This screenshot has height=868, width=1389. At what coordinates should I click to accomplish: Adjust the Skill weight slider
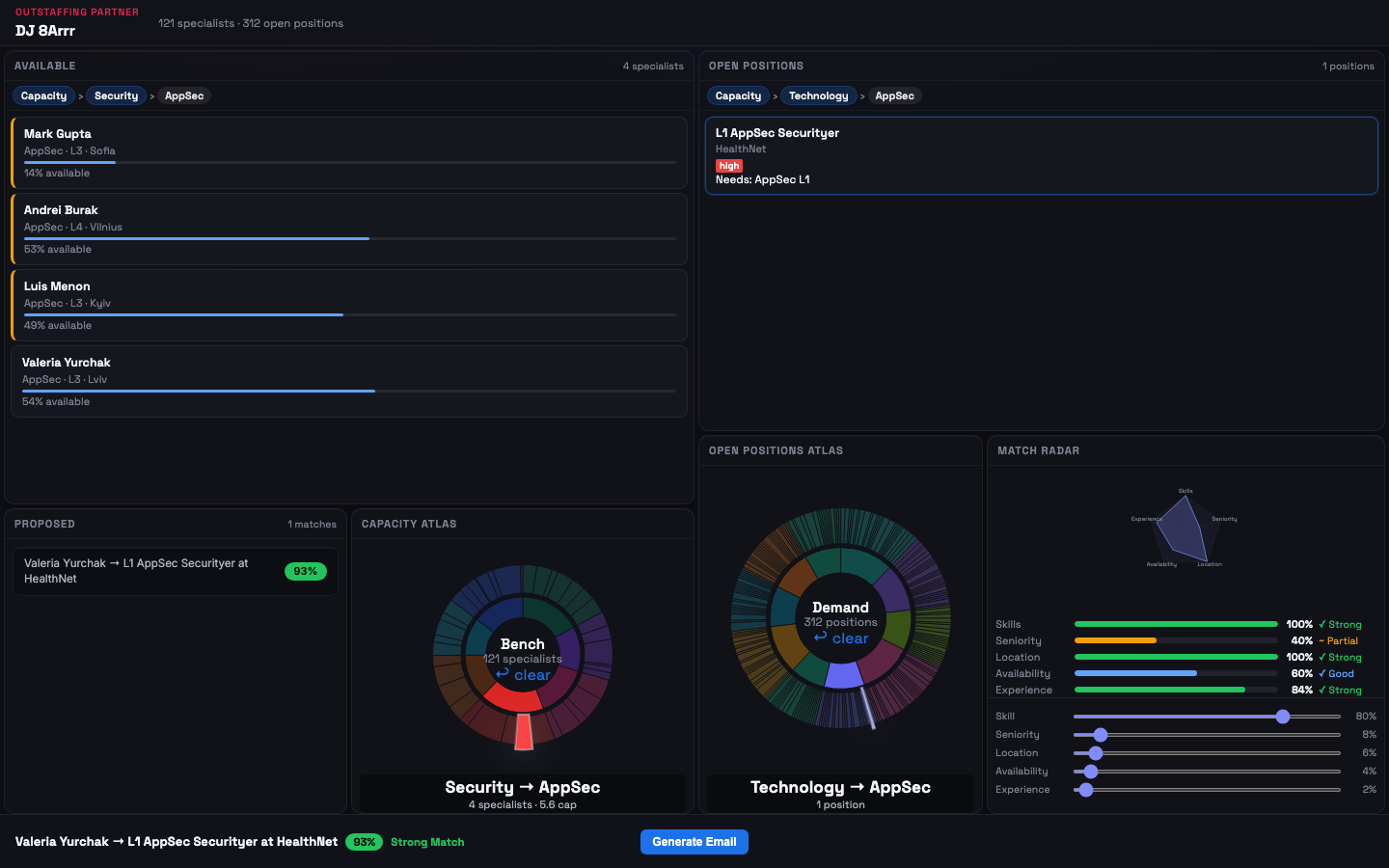pyautogui.click(x=1207, y=717)
